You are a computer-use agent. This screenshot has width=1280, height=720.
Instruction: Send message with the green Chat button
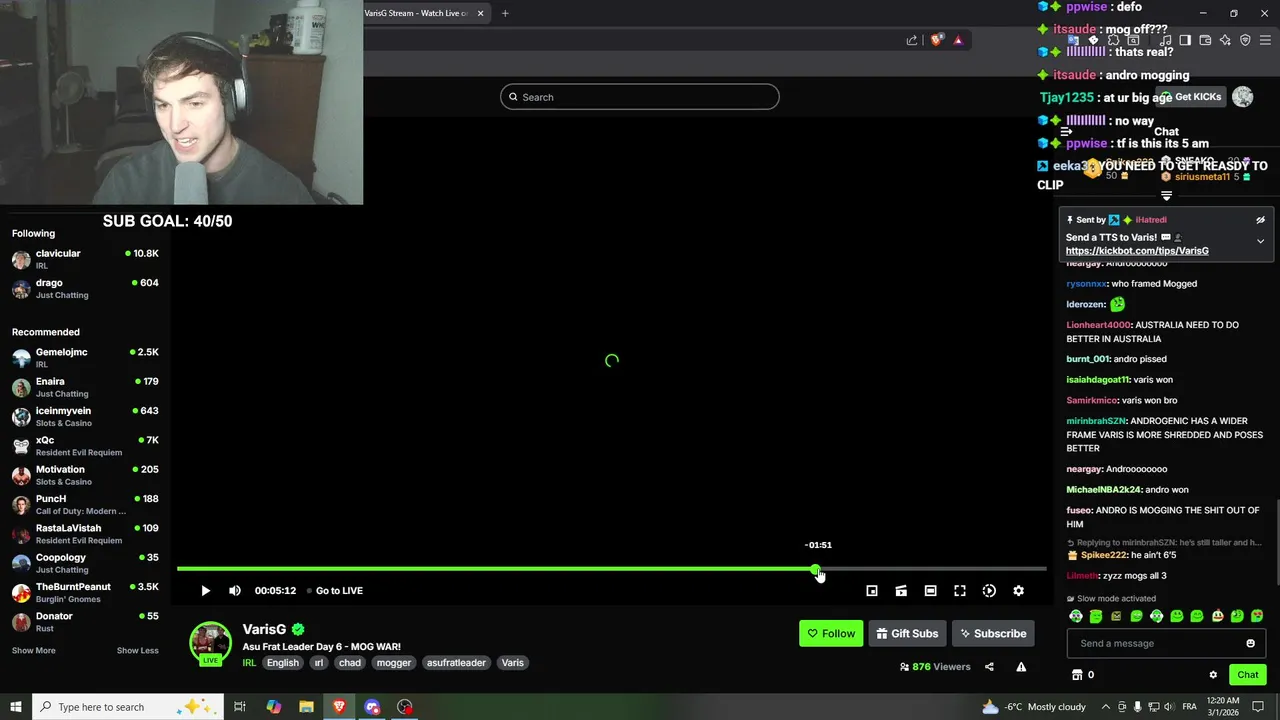1247,675
